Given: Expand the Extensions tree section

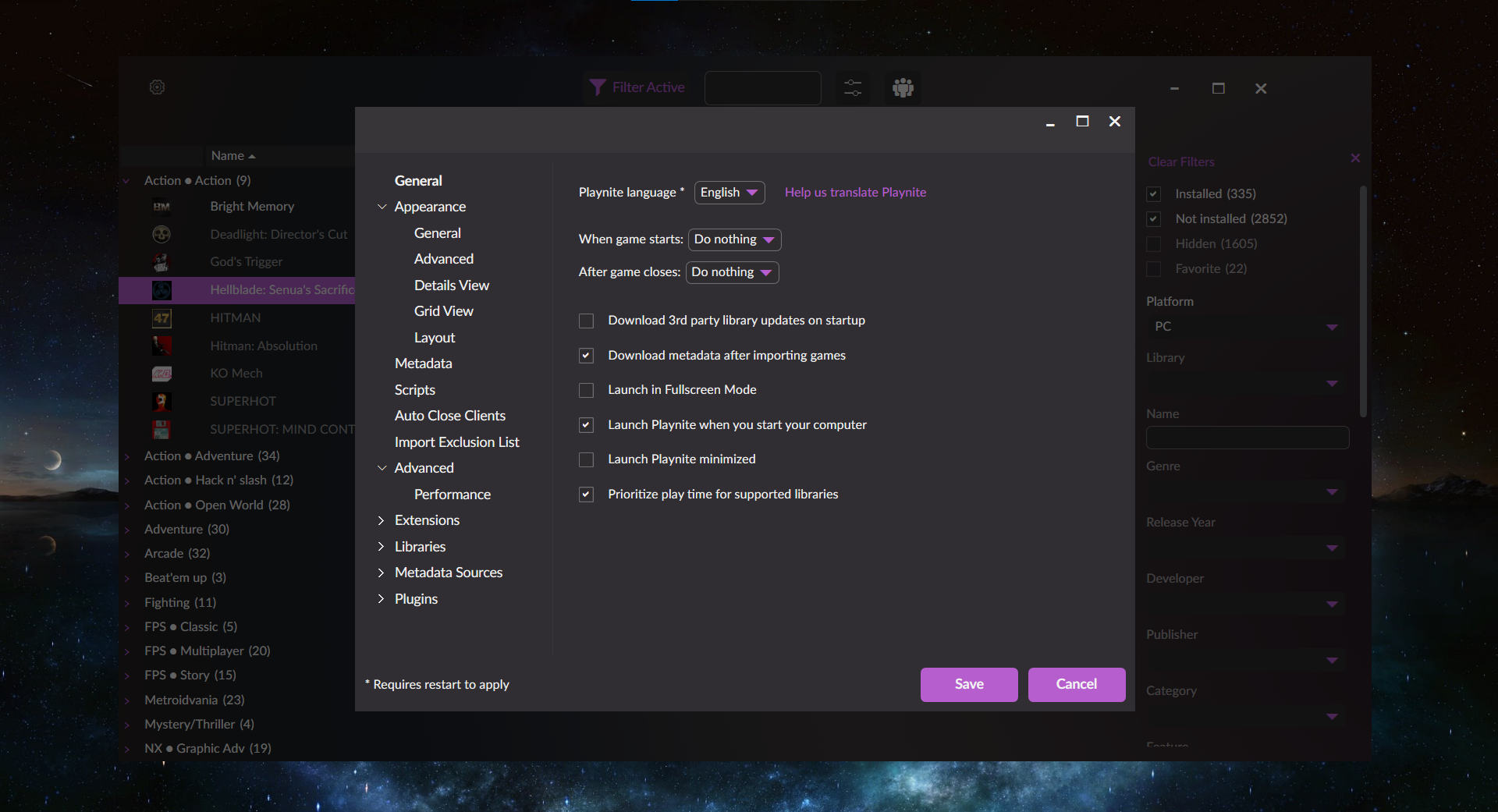Looking at the screenshot, I should point(381,520).
